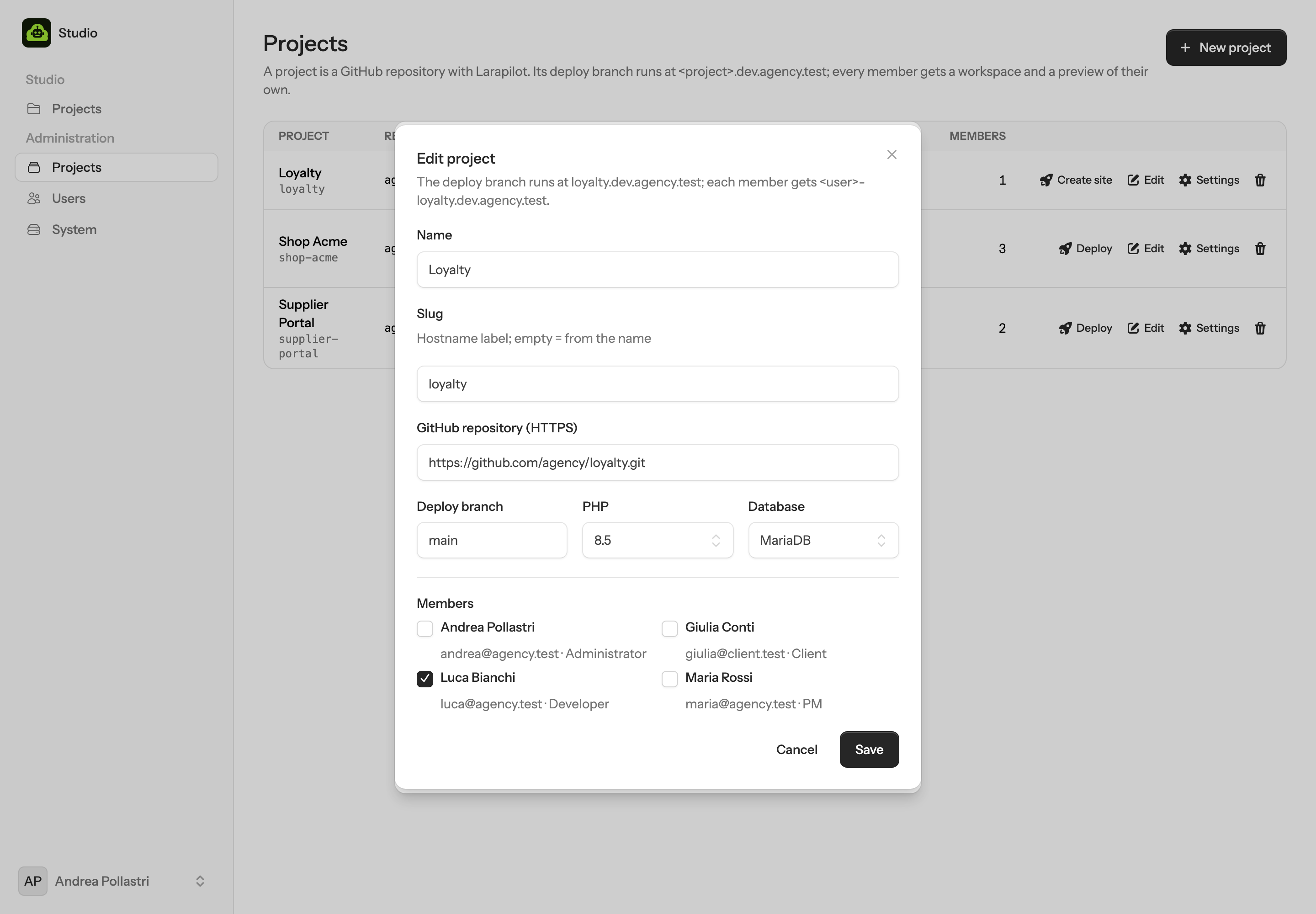Open the System admin page
Viewport: 1316px width, 914px height.
(116, 229)
